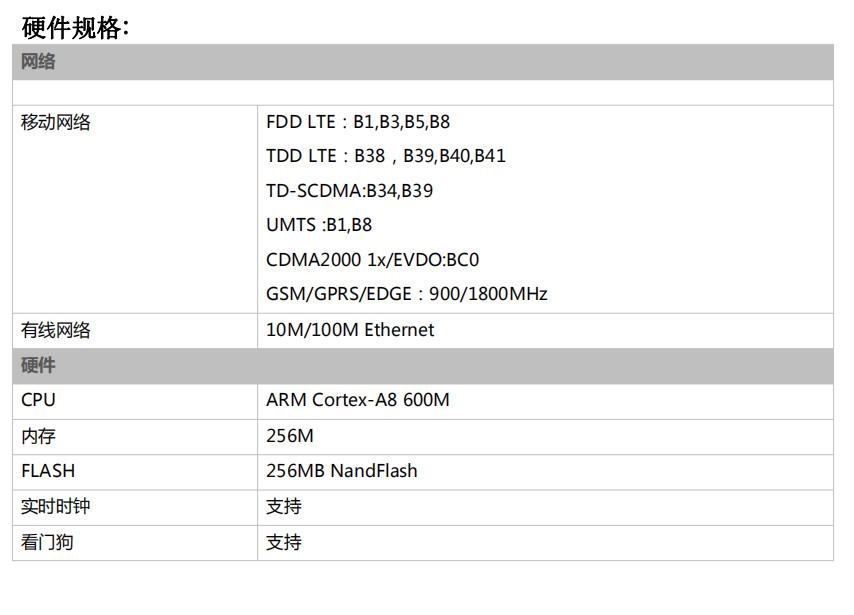Viewport: 854px width, 615px height.
Task: Select the 256M memory value
Action: 290,436
